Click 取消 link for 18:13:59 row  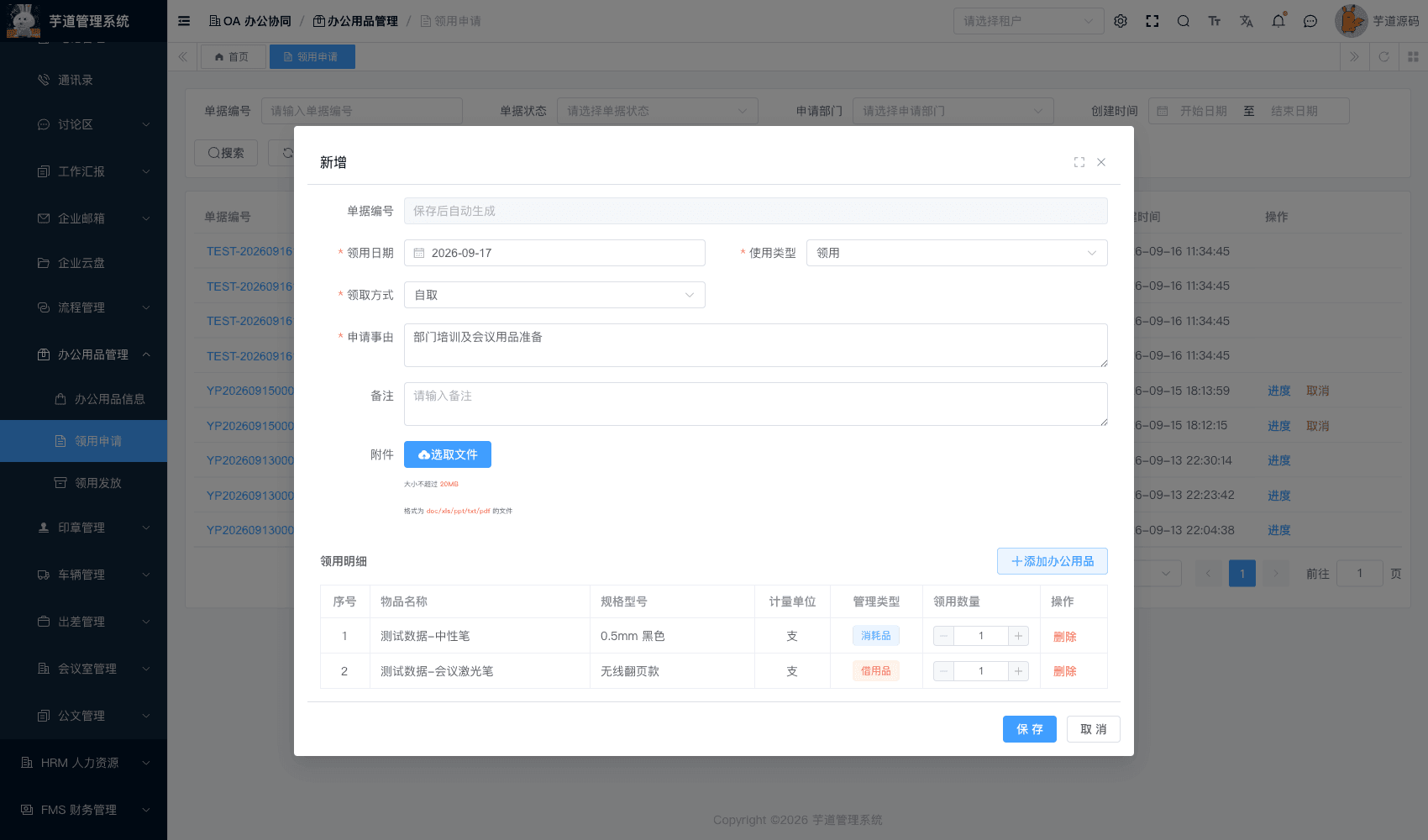tap(1317, 391)
